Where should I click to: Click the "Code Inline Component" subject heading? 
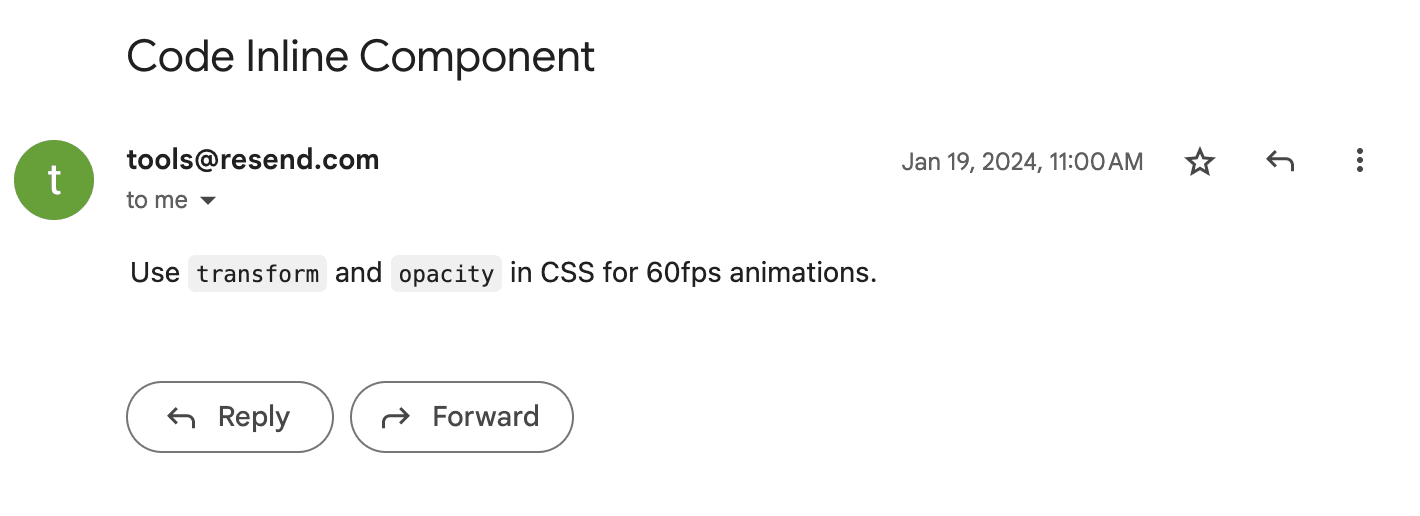tap(361, 57)
